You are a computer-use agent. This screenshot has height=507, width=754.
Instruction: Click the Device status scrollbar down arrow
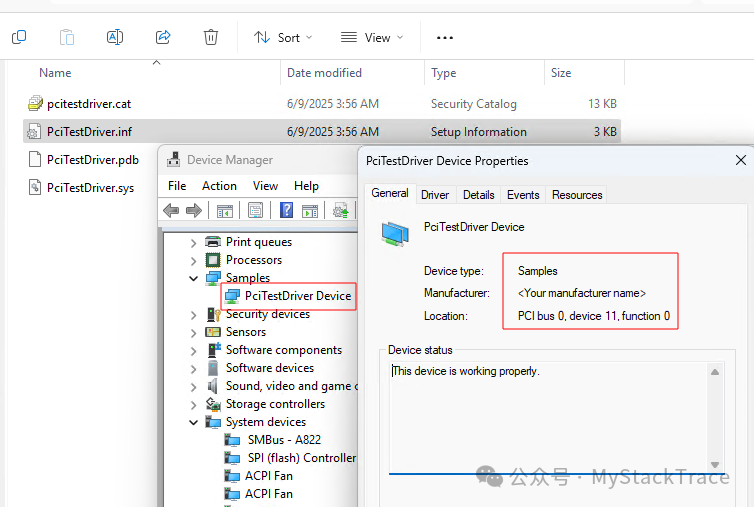pos(715,465)
